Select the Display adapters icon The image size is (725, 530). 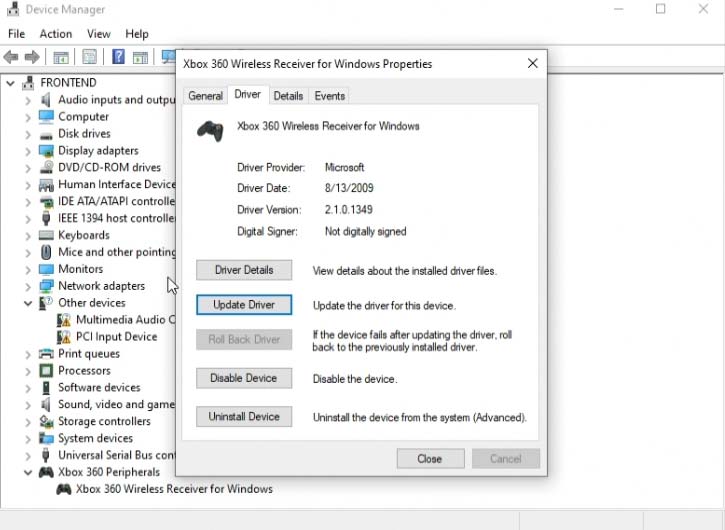(46, 151)
